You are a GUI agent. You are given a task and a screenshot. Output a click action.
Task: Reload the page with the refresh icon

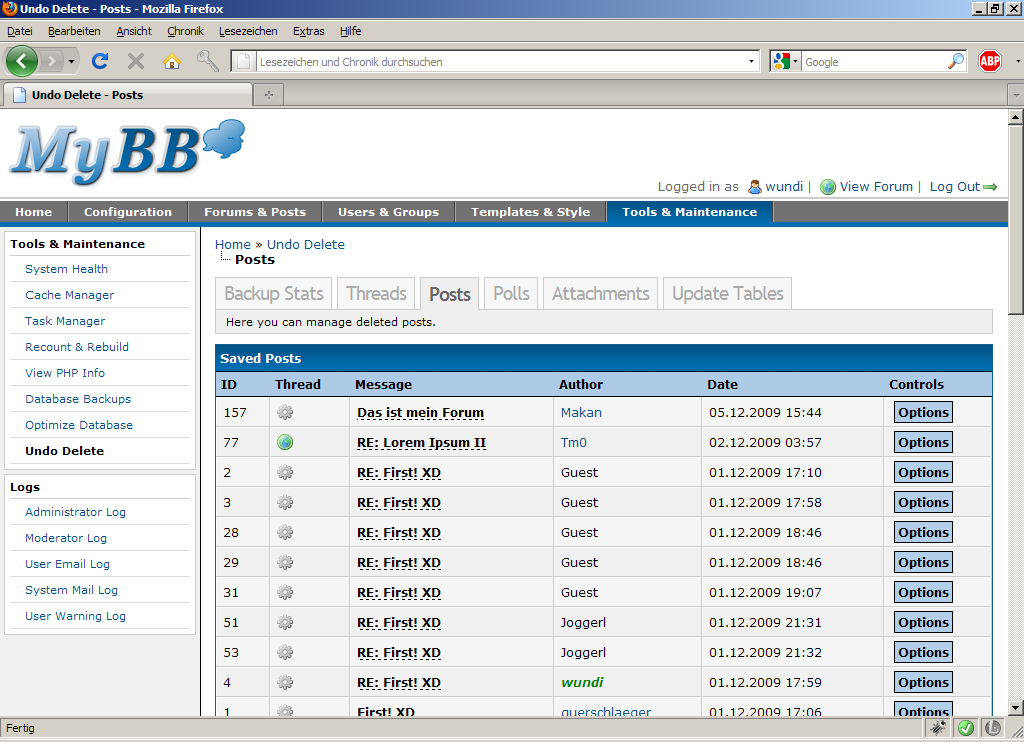[x=99, y=61]
